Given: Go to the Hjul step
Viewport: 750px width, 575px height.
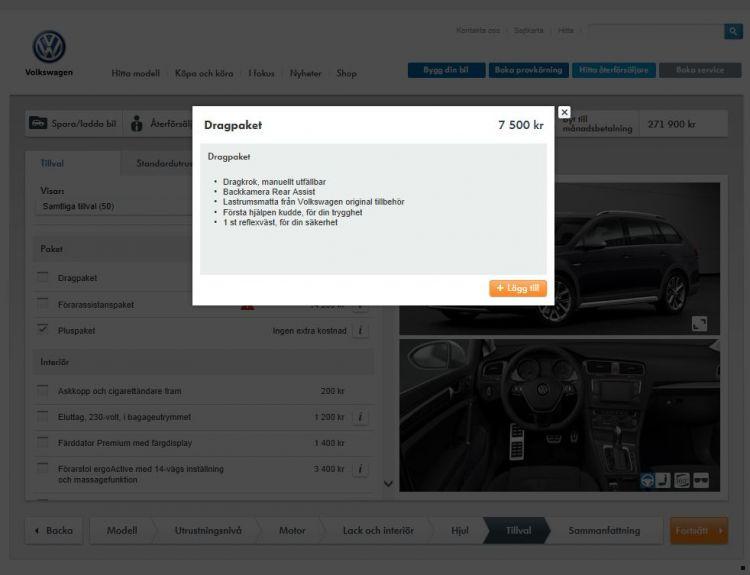Looking at the screenshot, I should (460, 531).
